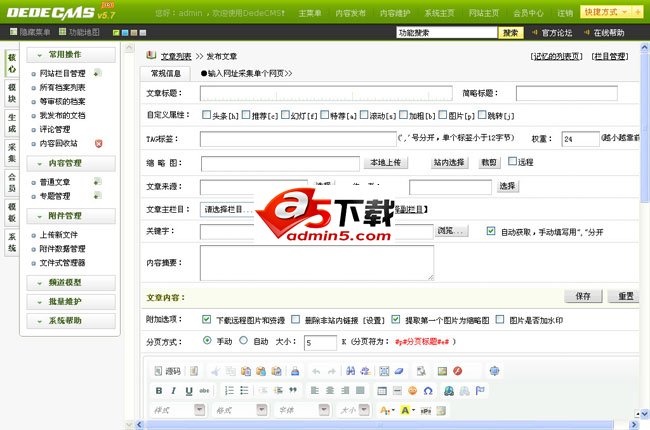Screen dimensions: 650x430
Task: Insert a special character (omega icon)
Action: [x=428, y=391]
